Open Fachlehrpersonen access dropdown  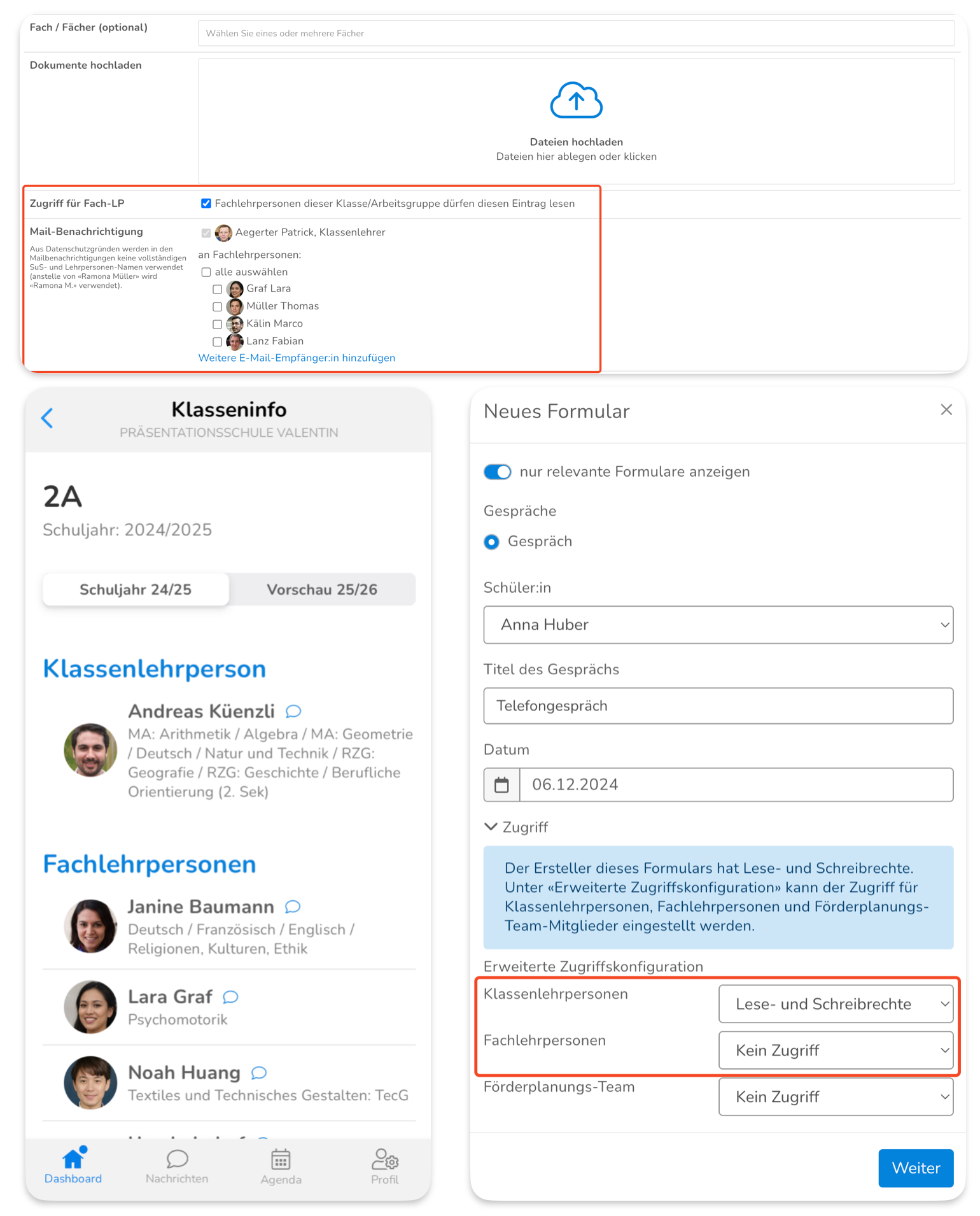click(836, 1050)
